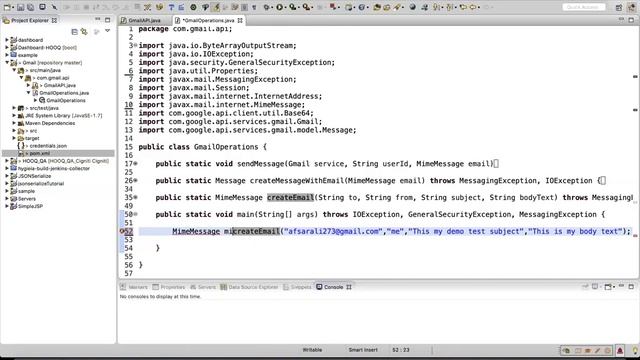Expand the Dashboard-HOOQ project
The height and width of the screenshot is (360, 640).
[x=7, y=47]
